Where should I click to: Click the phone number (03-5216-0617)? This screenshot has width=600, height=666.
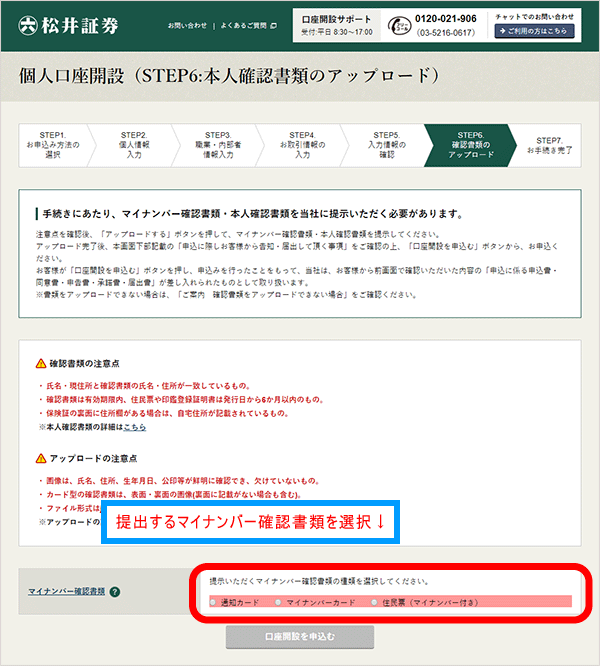tap(445, 33)
